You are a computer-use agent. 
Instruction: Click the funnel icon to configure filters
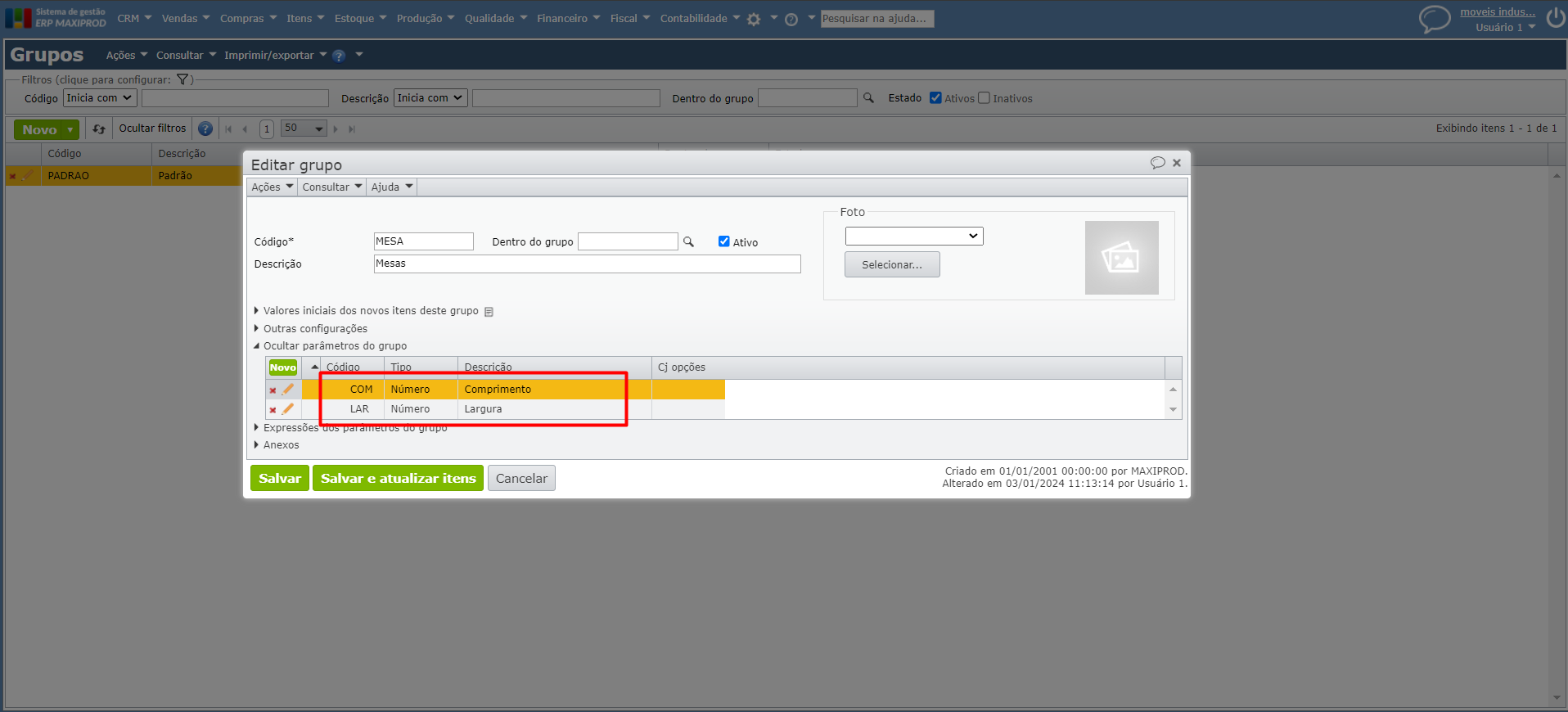pos(182,79)
